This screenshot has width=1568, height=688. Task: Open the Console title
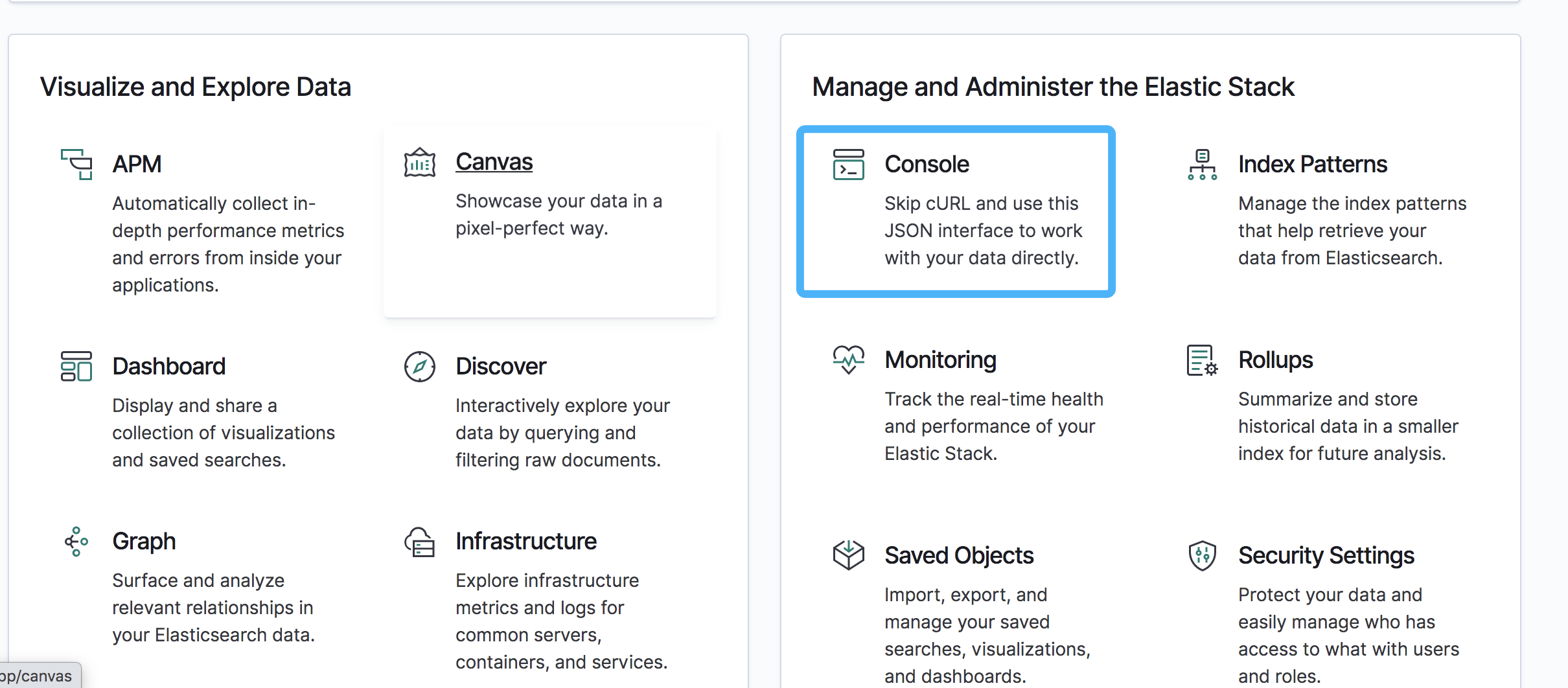click(x=927, y=165)
